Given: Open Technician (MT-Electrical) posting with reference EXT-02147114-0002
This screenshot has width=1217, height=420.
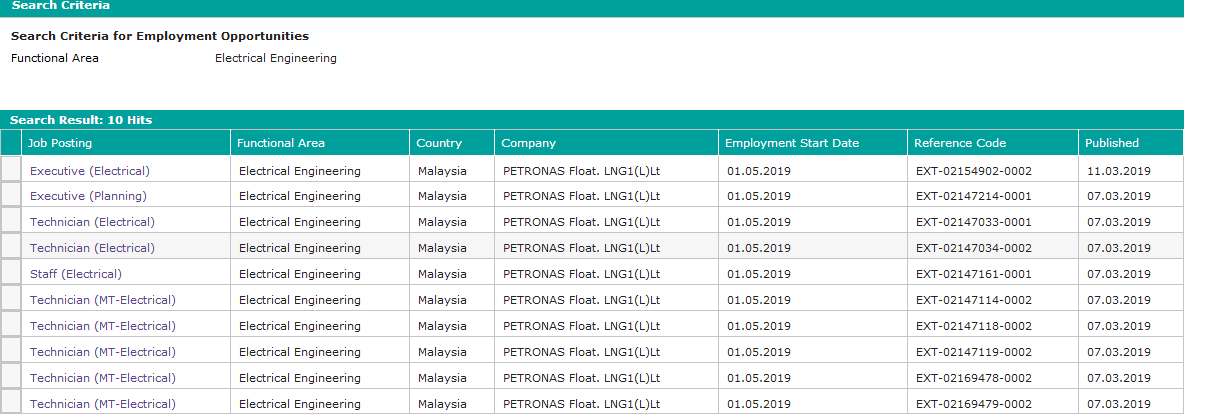Looking at the screenshot, I should point(102,300).
